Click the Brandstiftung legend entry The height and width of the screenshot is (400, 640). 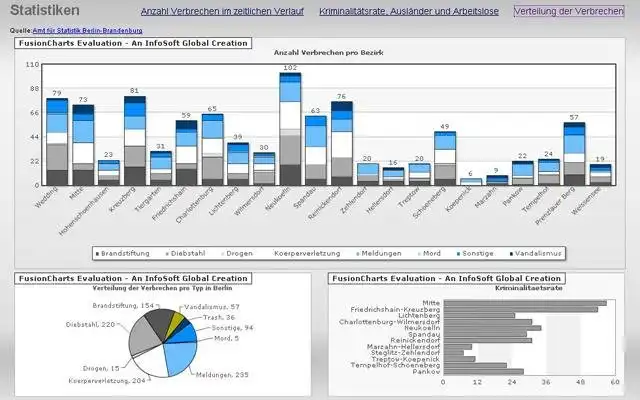[x=122, y=253]
